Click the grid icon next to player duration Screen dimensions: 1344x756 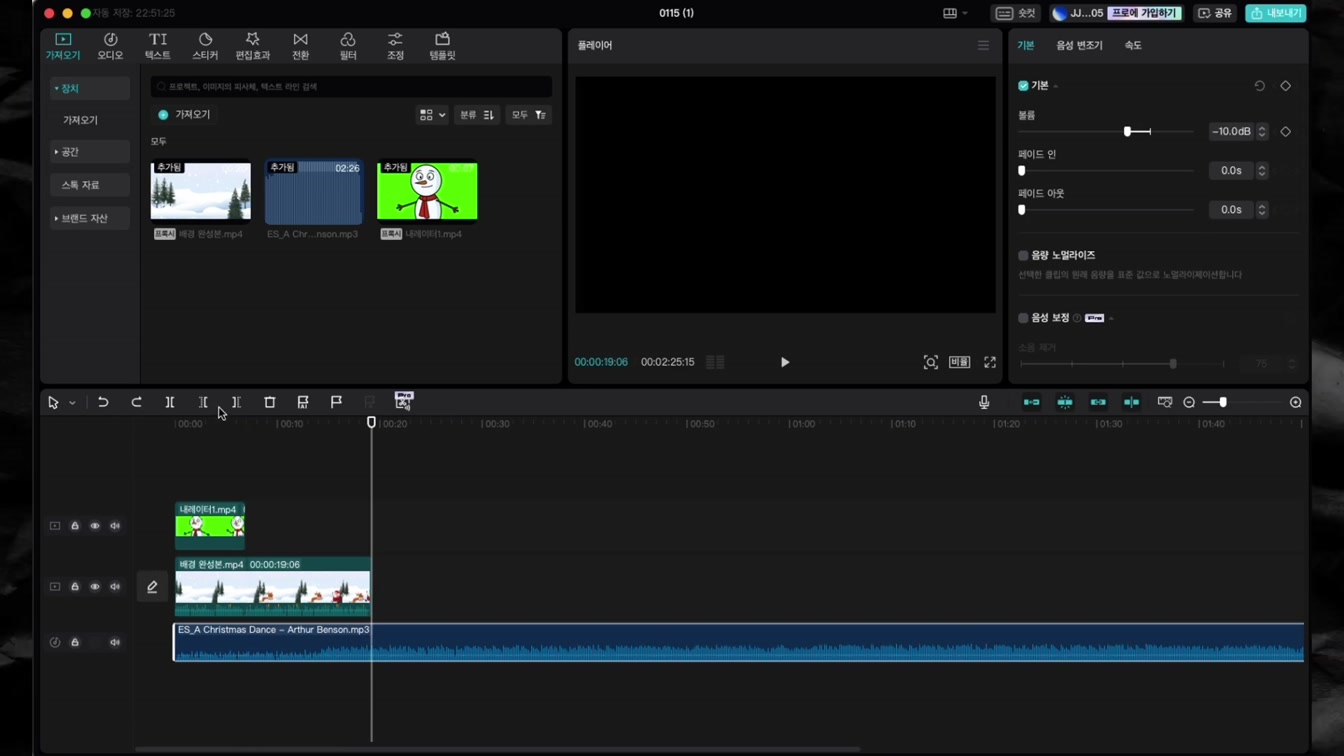coord(715,362)
